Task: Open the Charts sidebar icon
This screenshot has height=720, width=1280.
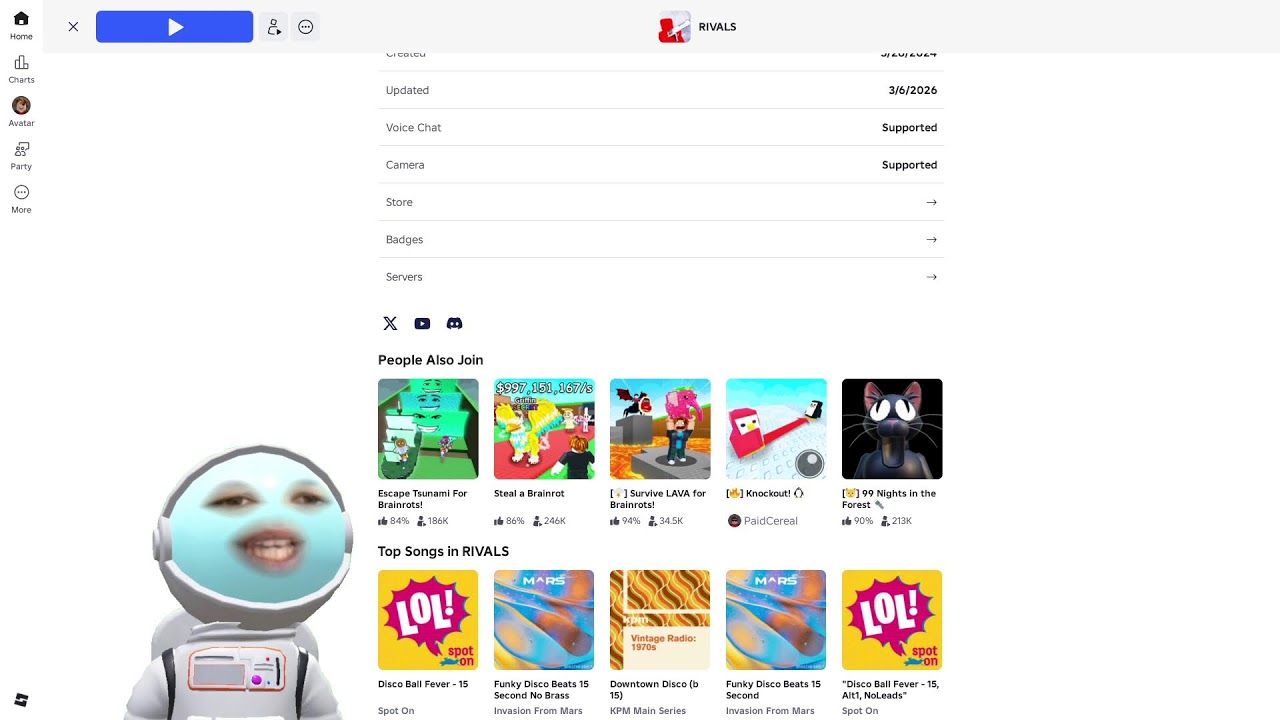Action: pos(21,69)
